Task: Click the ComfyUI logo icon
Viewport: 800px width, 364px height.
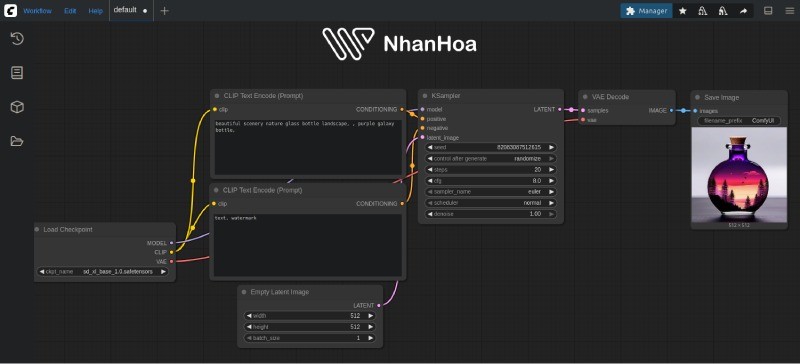Action: 10,11
